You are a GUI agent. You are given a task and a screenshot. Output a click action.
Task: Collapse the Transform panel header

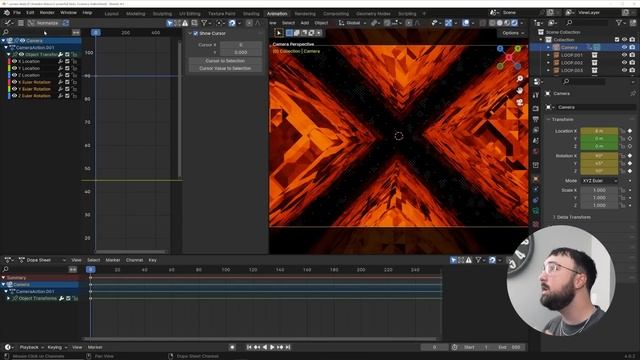pyautogui.click(x=562, y=120)
